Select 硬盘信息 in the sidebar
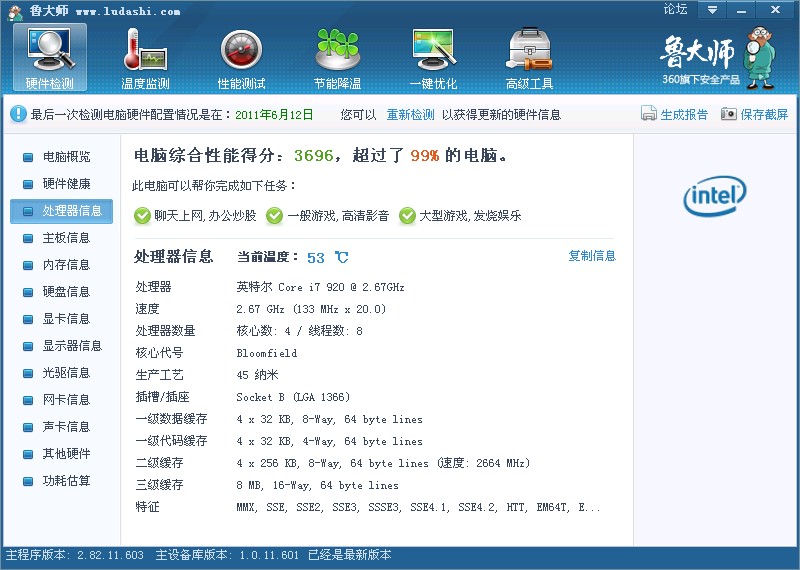The image size is (800, 570). click(x=65, y=292)
